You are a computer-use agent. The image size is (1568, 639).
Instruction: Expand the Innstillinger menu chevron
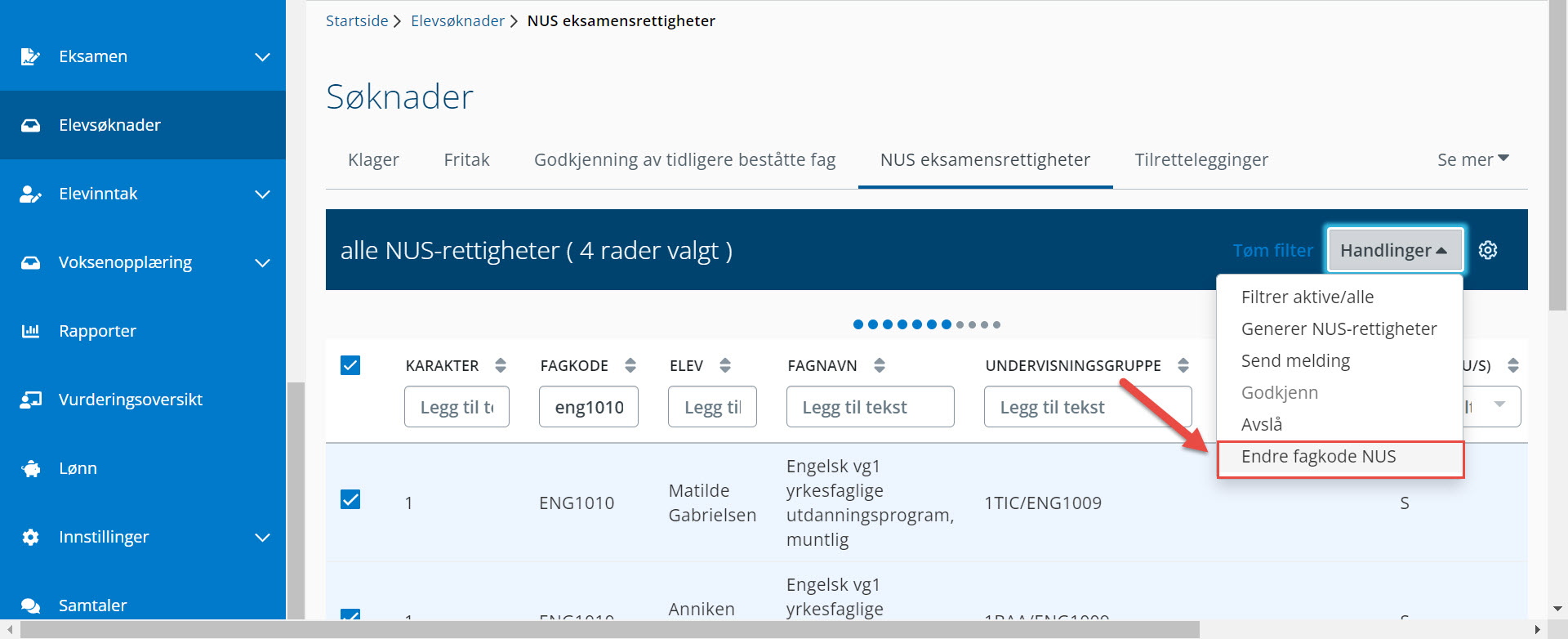[262, 537]
